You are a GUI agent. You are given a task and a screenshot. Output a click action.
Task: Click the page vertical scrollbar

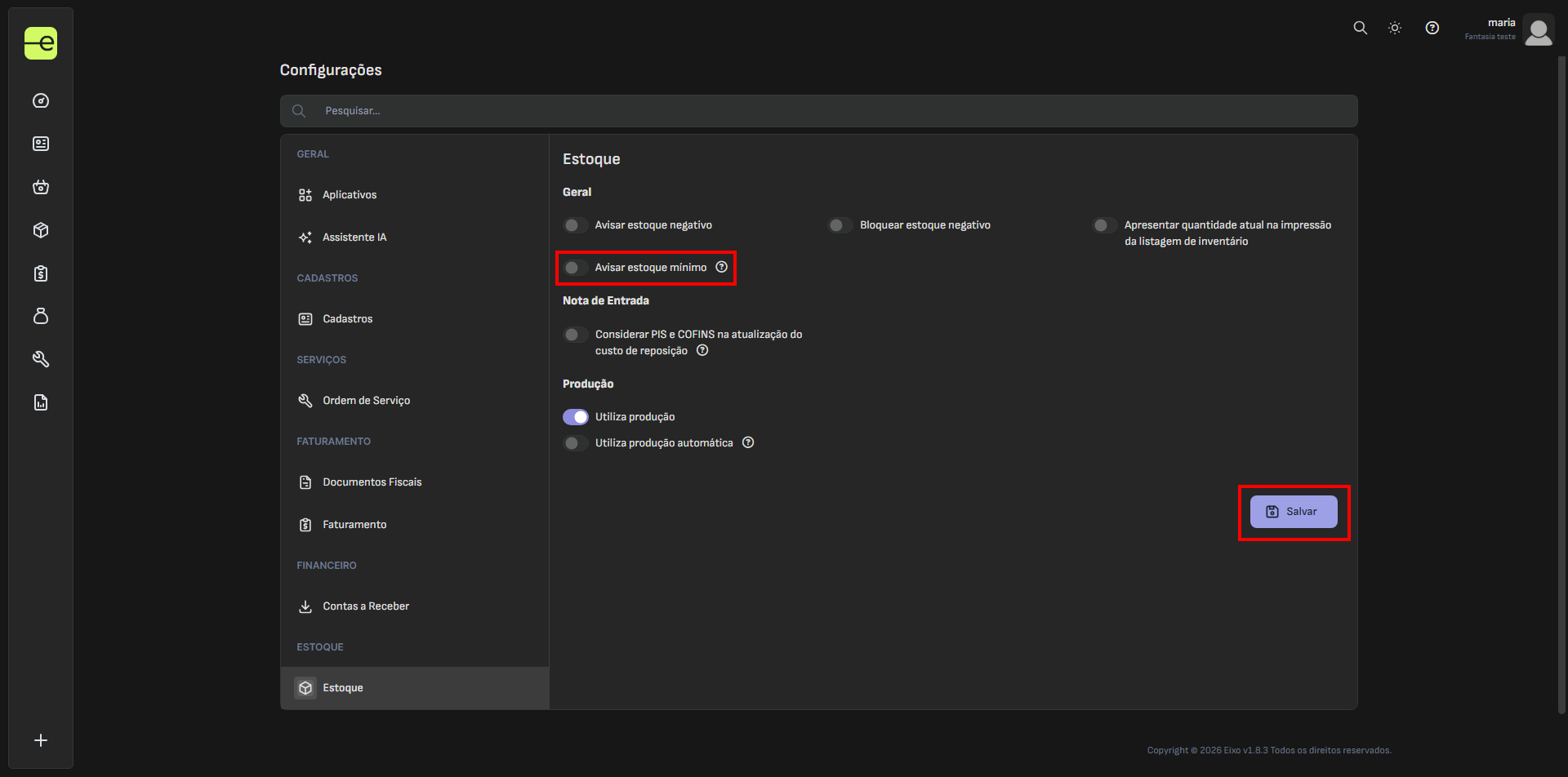coord(1561,384)
